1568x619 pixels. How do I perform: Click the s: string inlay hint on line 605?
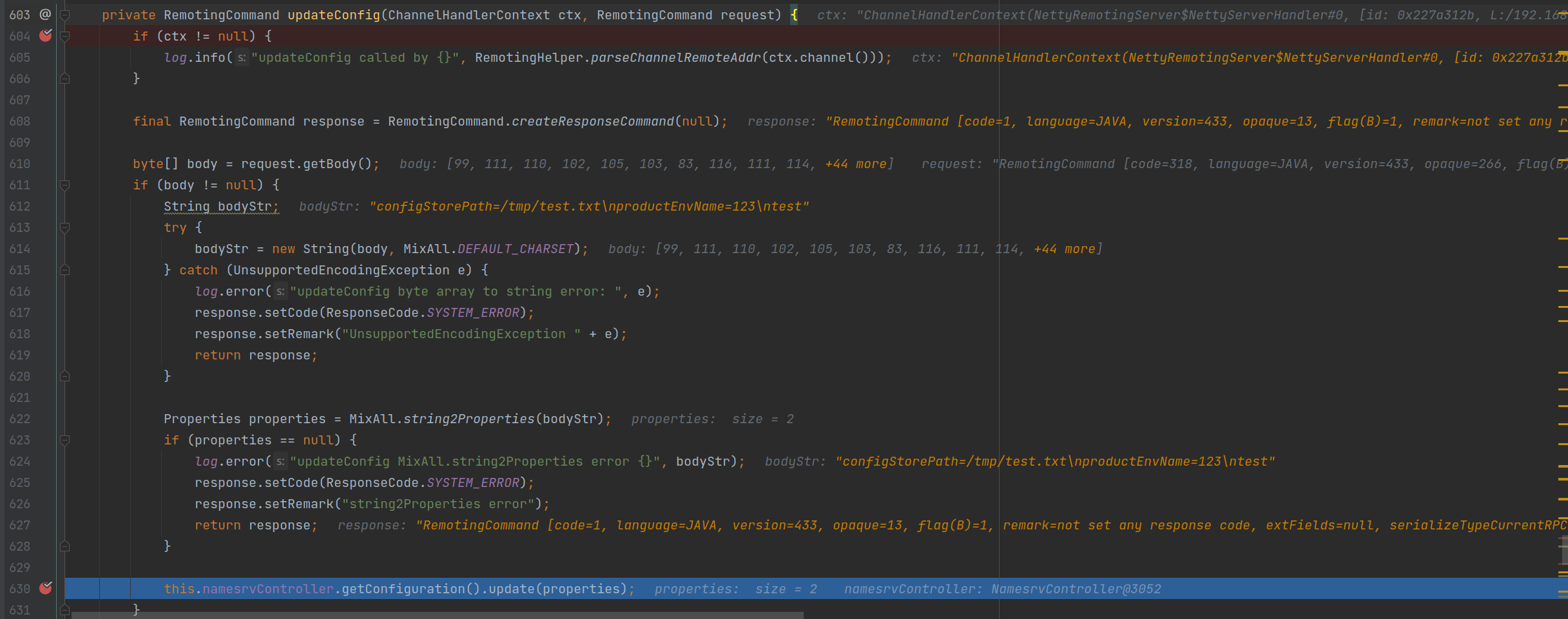pyautogui.click(x=240, y=57)
